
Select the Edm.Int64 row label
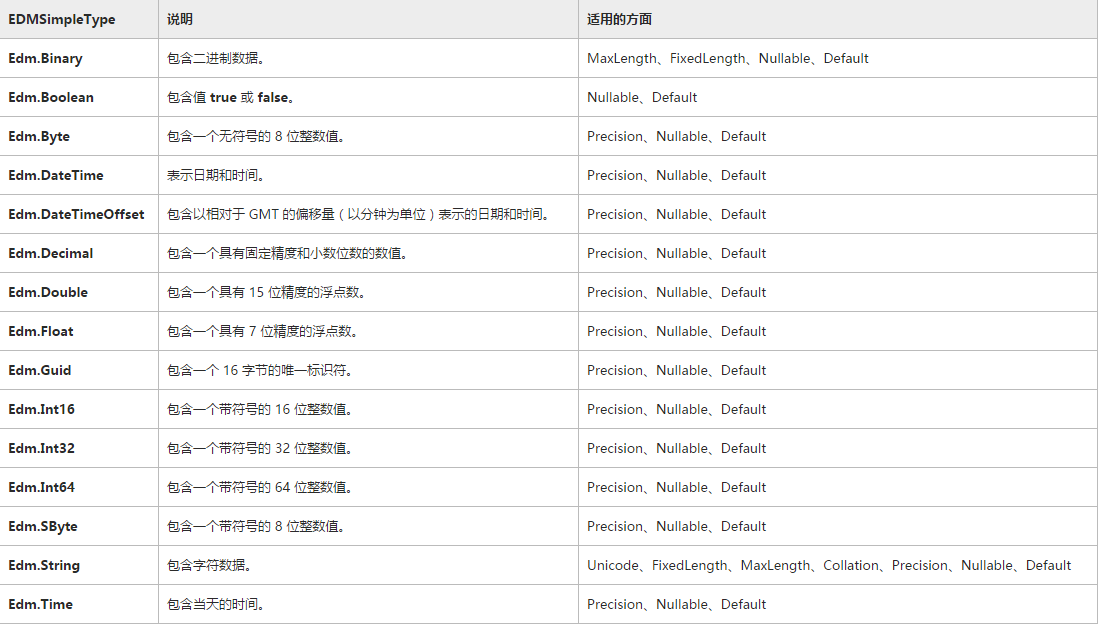42,487
